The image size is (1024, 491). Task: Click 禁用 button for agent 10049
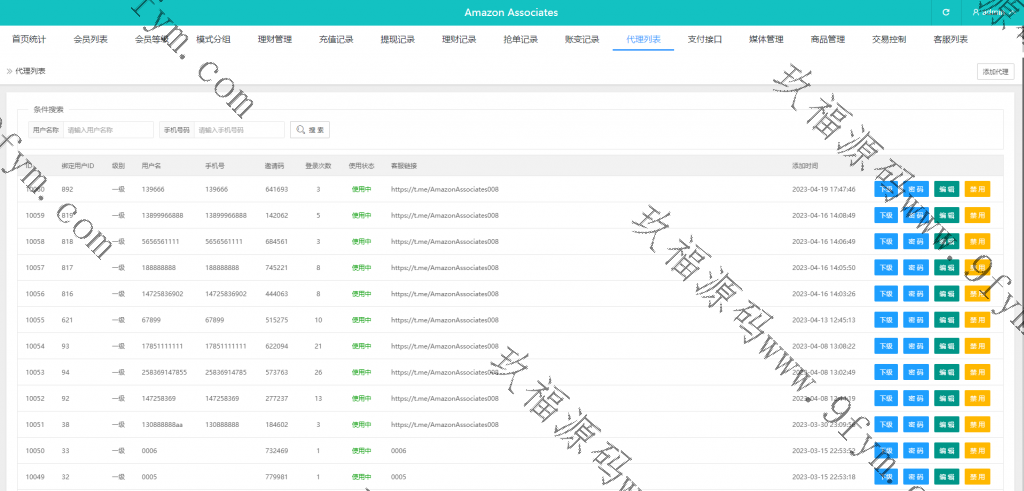click(977, 476)
